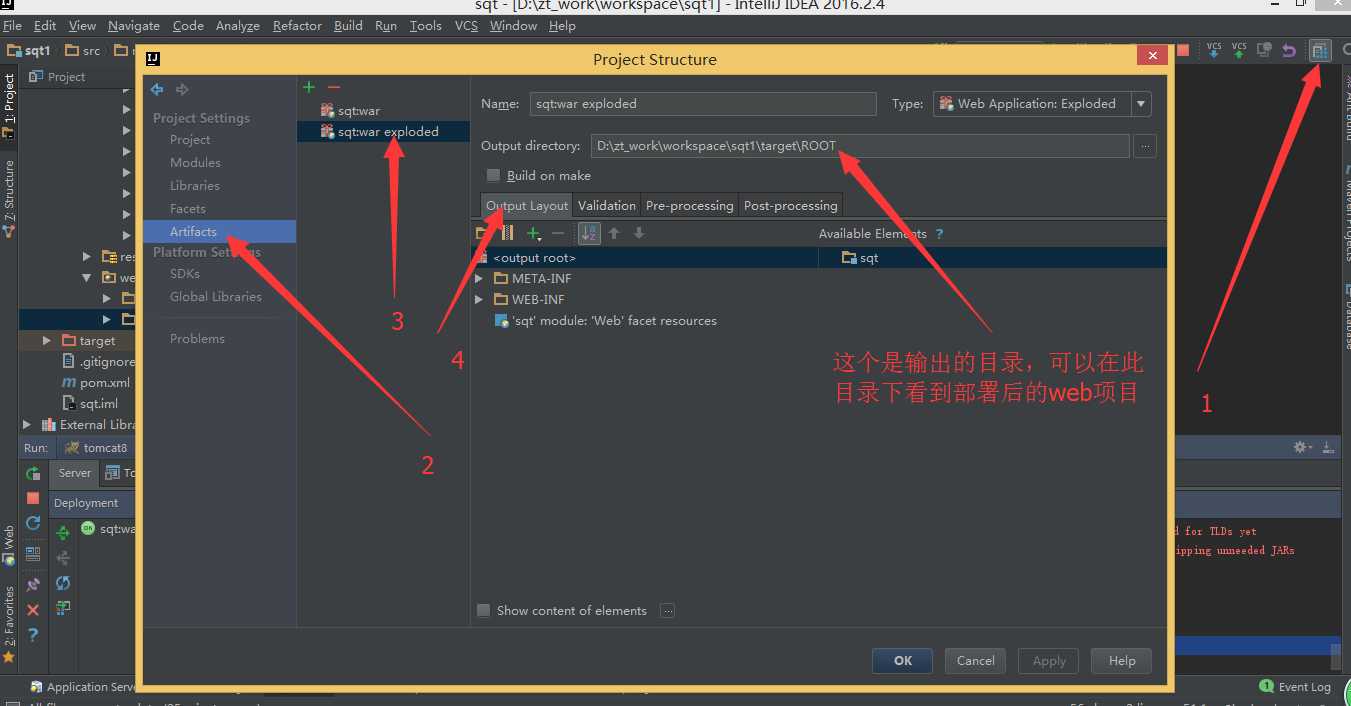
Task: Expand the META-INF folder node
Action: pyautogui.click(x=479, y=279)
